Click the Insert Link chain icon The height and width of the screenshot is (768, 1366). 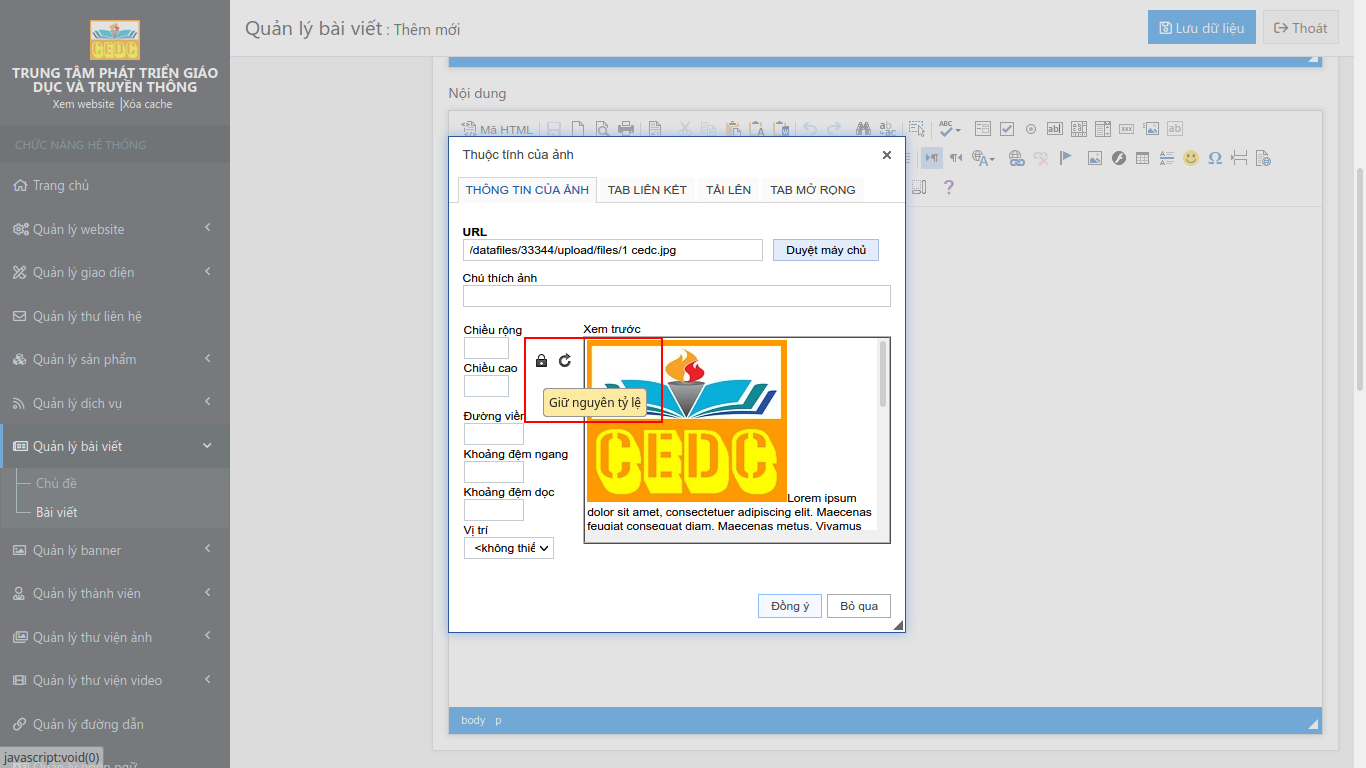point(1017,158)
